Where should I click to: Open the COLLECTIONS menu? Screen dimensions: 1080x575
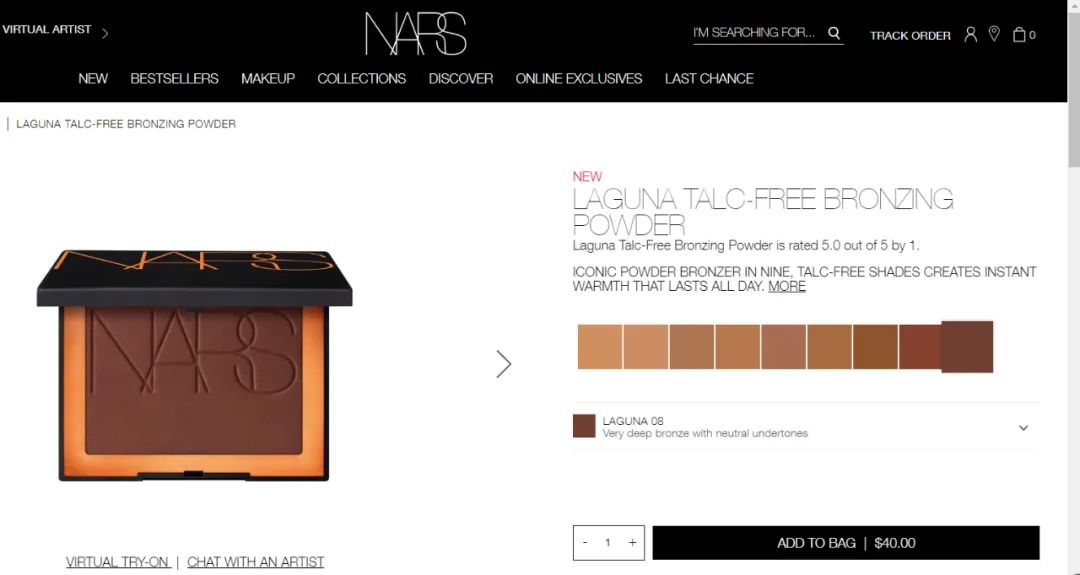coord(362,79)
